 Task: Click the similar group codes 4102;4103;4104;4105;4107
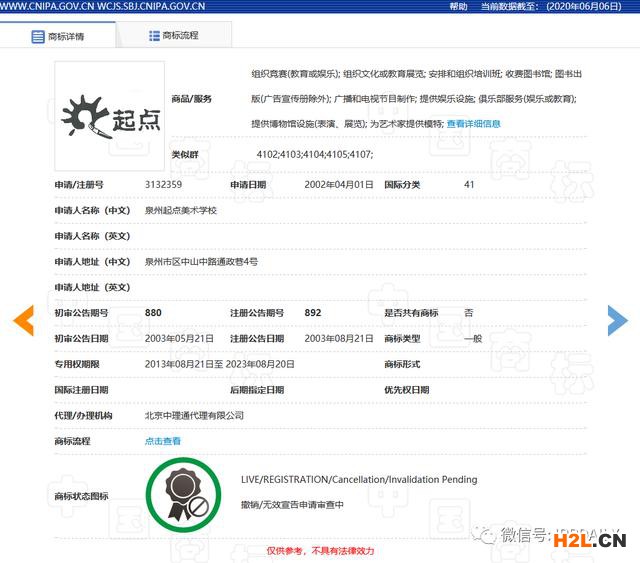pos(314,154)
